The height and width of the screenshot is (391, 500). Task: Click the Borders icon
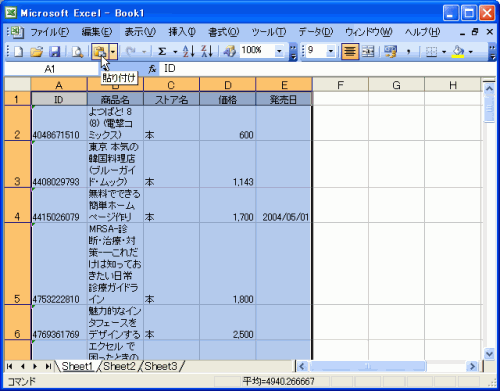point(431,52)
